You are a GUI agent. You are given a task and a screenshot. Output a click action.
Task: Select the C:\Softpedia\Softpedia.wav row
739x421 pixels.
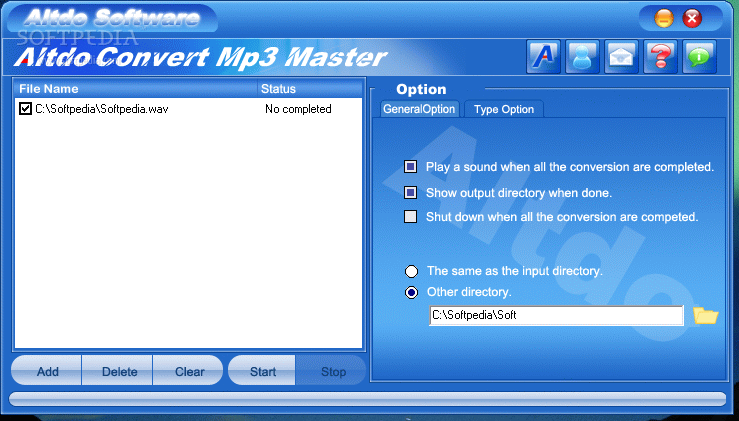[x=189, y=109]
